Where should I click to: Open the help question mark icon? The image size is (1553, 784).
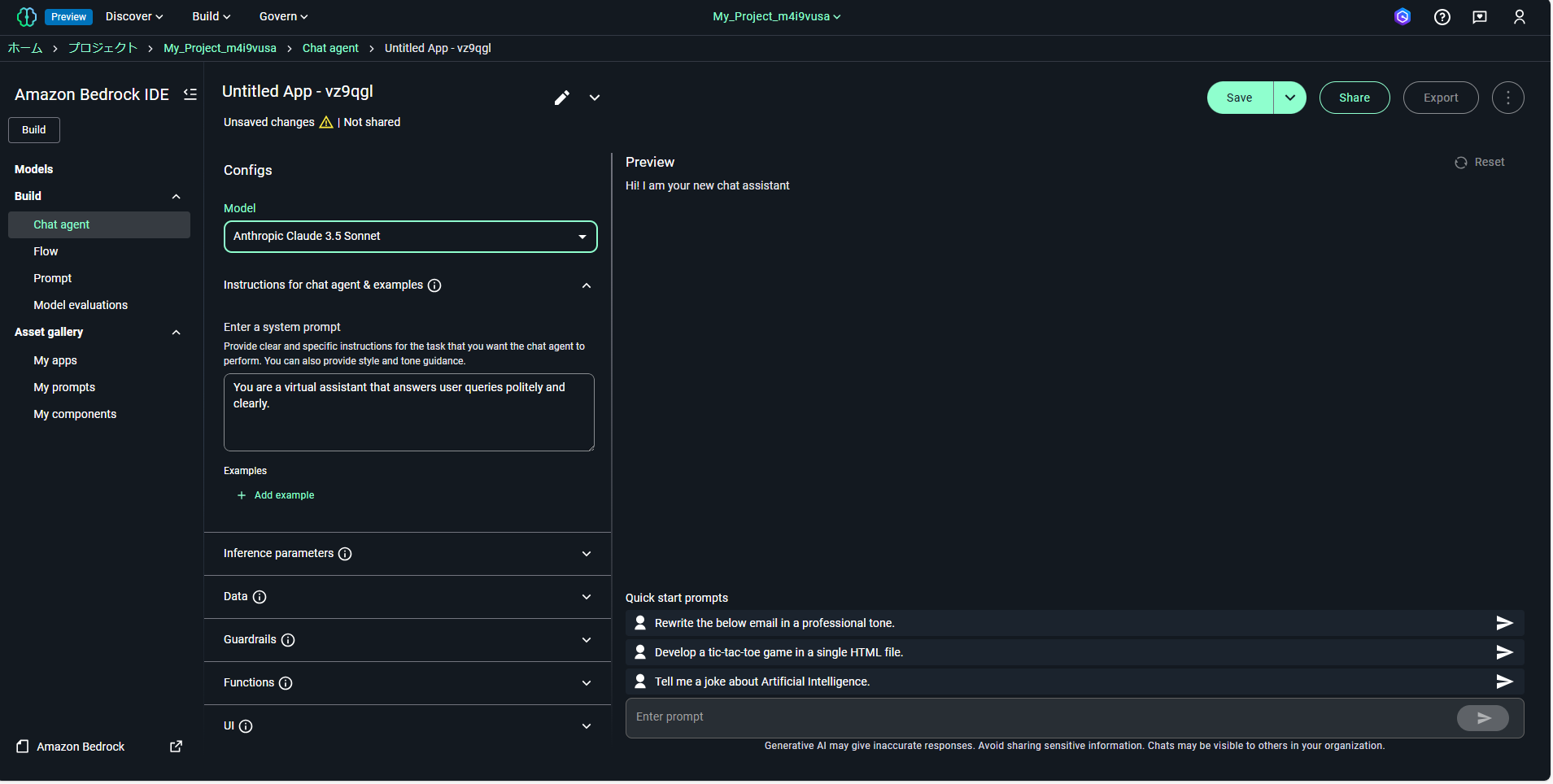tap(1442, 16)
